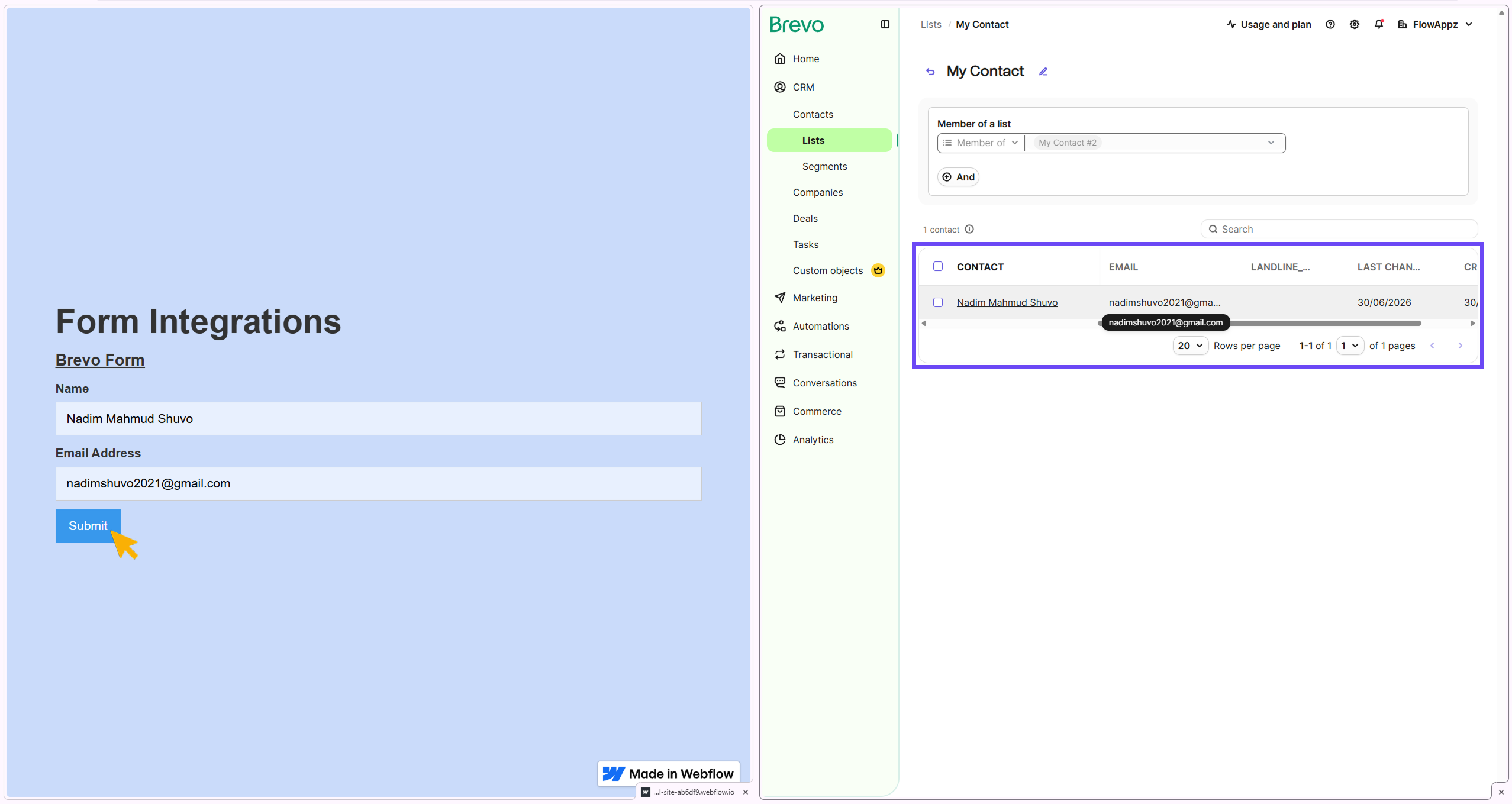Click the Webflow logo in the badge
The image size is (1512, 804).
[614, 774]
